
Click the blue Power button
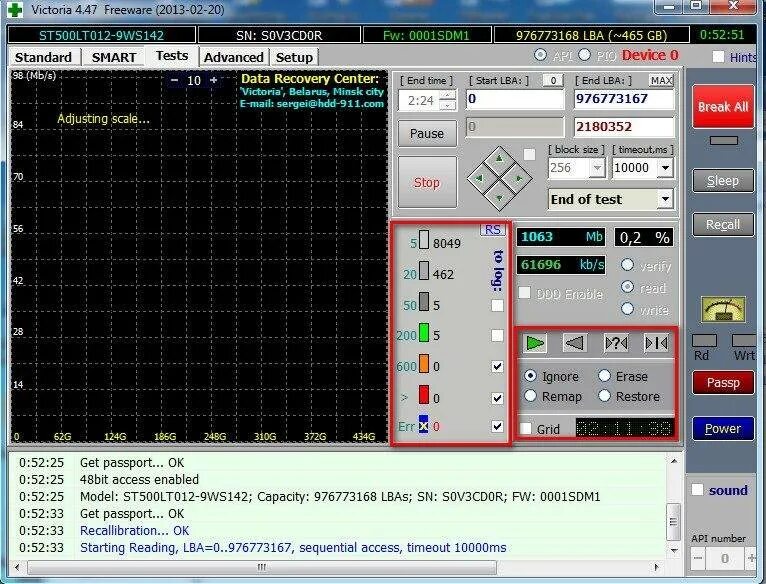(723, 428)
